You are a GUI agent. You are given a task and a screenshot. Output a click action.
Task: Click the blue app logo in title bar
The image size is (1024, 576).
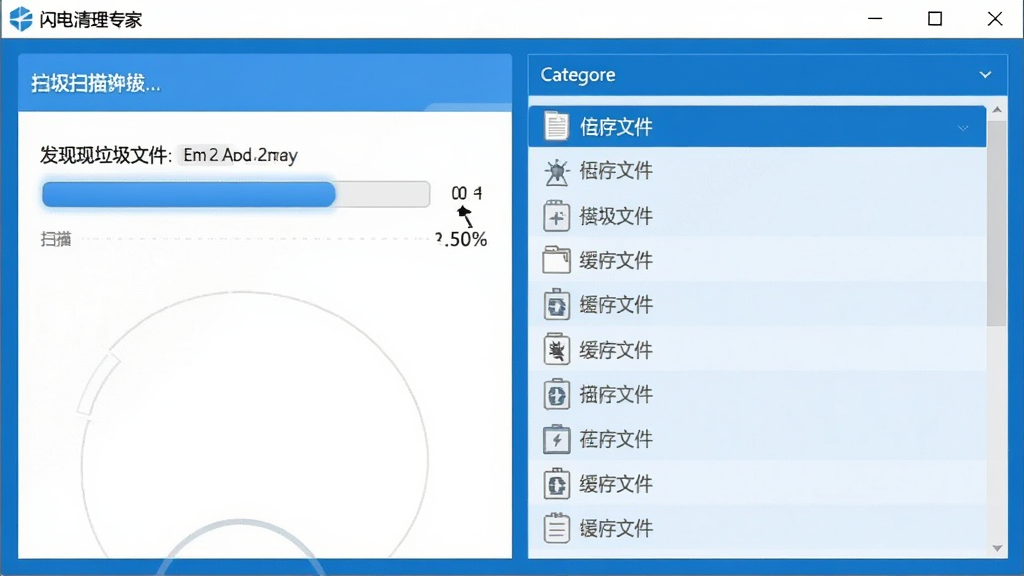point(20,19)
